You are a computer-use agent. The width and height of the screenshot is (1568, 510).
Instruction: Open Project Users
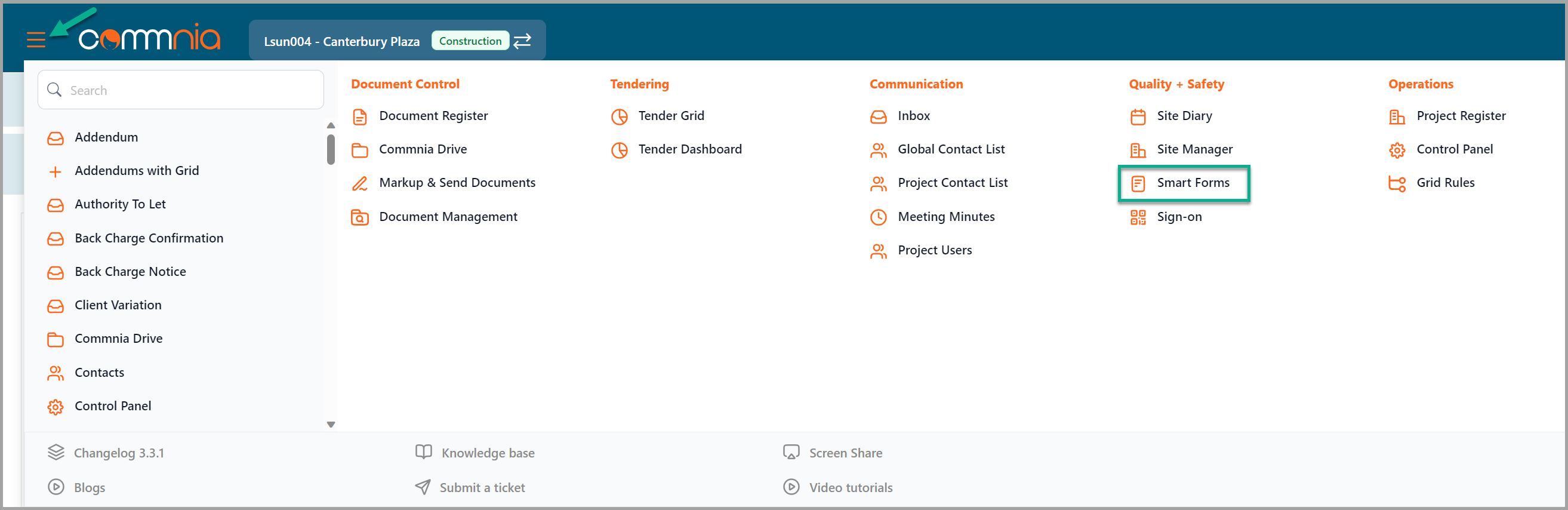pyautogui.click(x=934, y=250)
